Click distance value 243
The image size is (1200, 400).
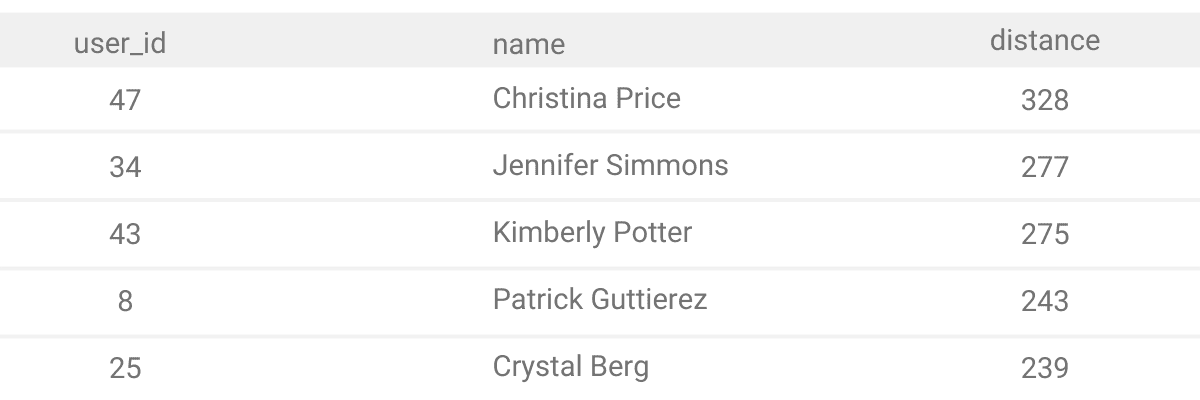click(1045, 301)
